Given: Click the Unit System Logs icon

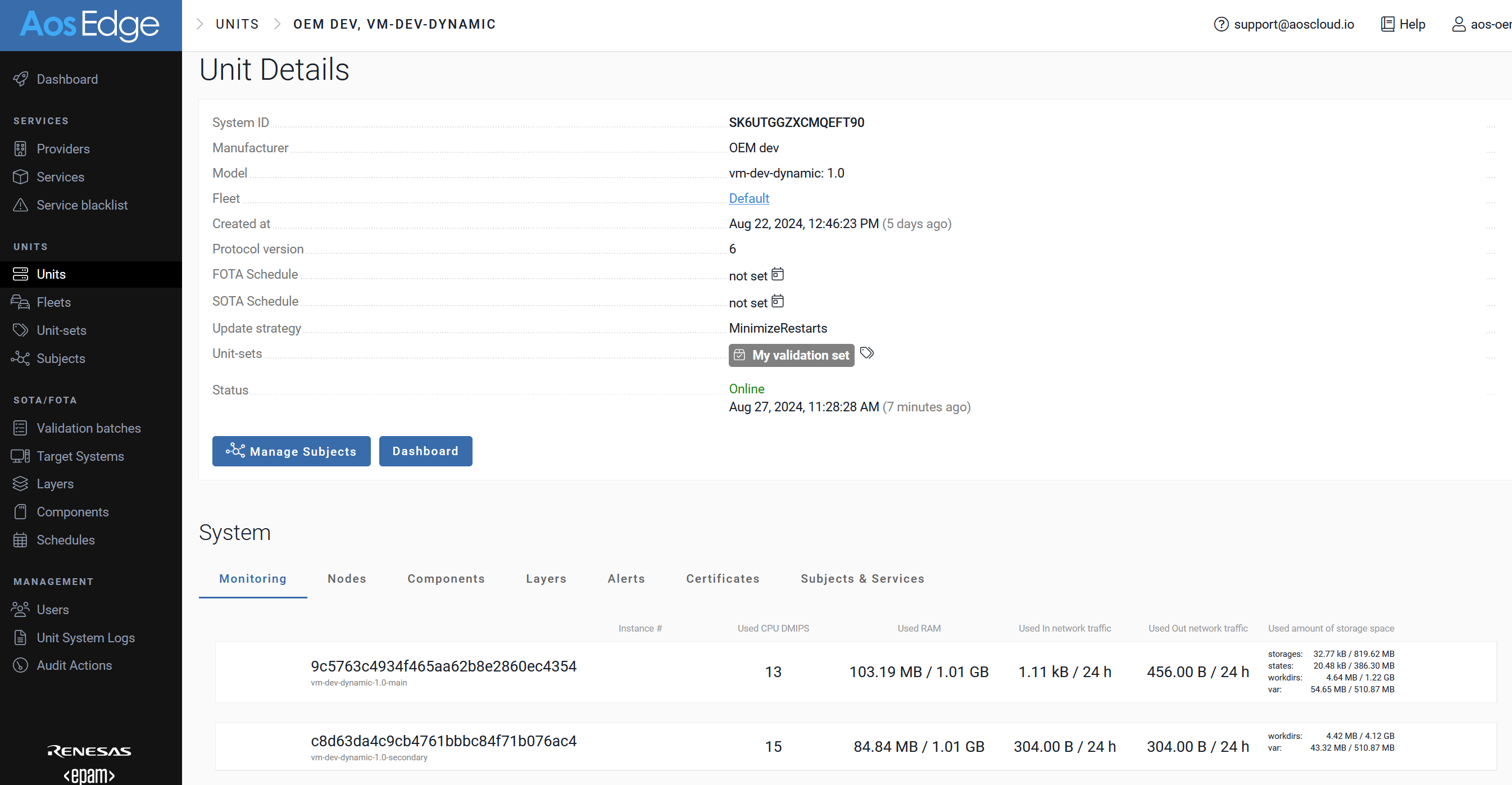Looking at the screenshot, I should 21,638.
